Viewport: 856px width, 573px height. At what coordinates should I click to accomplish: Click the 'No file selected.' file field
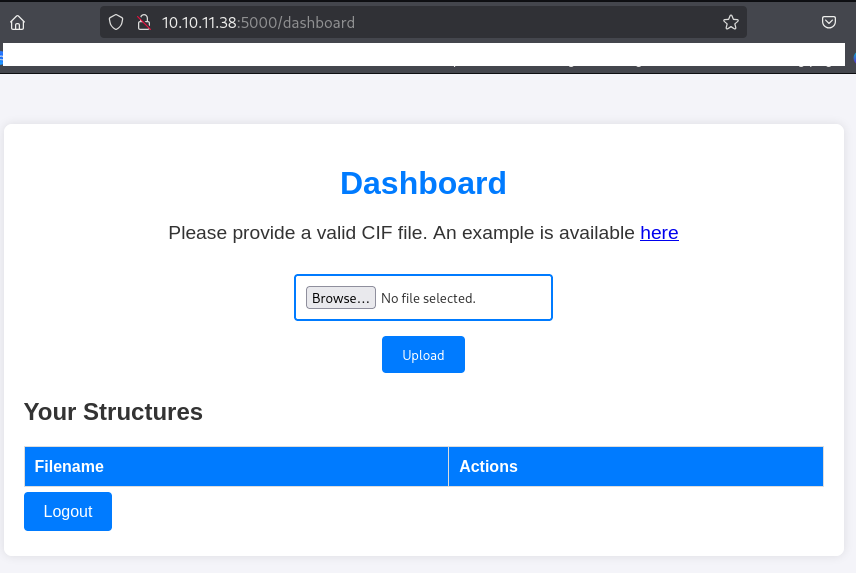428,298
